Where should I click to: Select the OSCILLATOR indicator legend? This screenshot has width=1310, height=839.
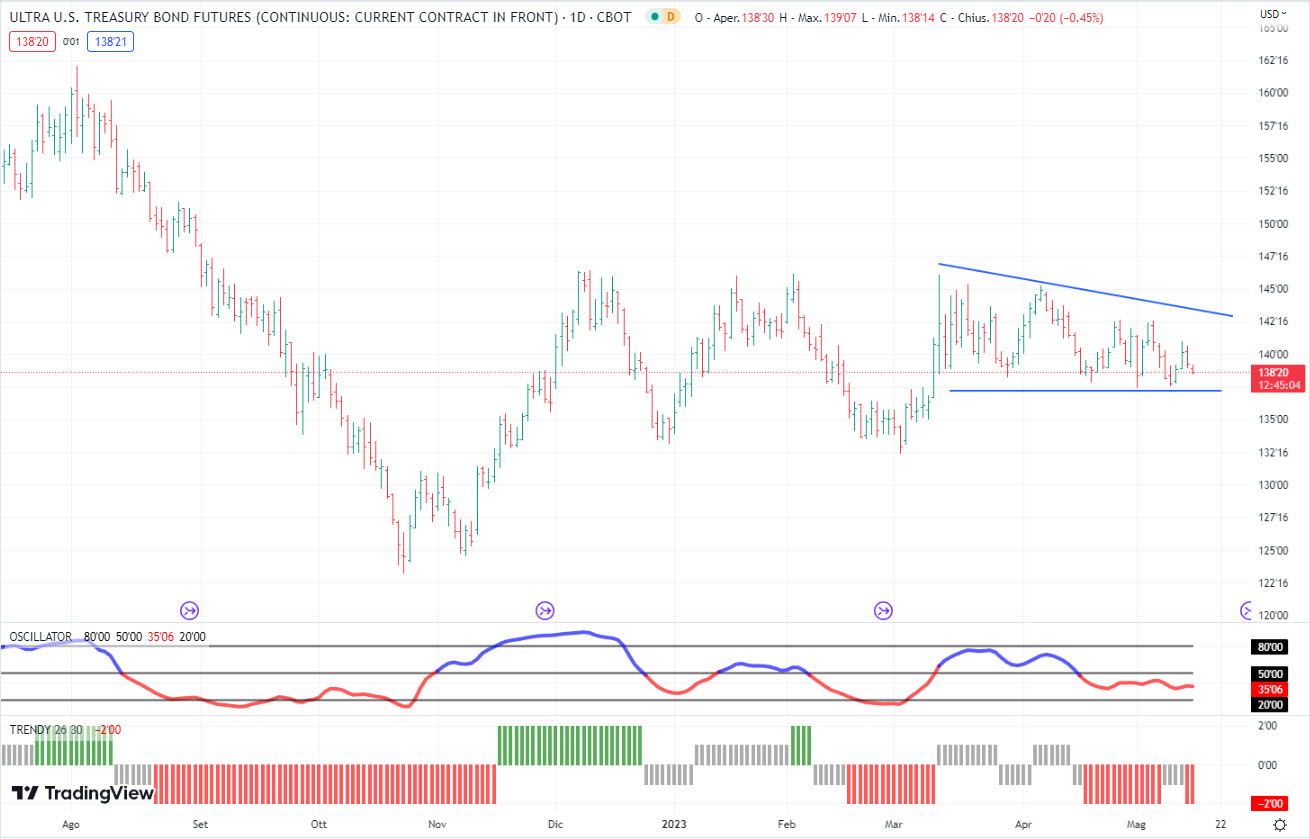(x=40, y=637)
